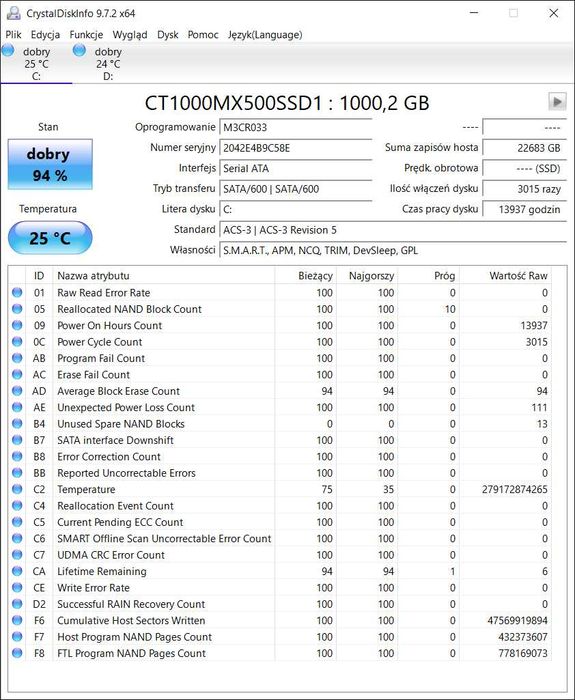
Task: Click status icon for Erase Fail Count
Action: [x=17, y=374]
